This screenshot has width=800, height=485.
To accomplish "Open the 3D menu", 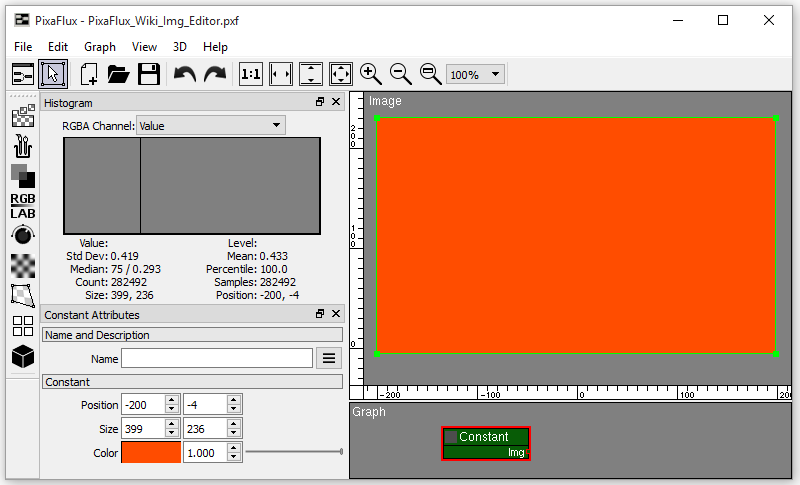I will [x=180, y=47].
